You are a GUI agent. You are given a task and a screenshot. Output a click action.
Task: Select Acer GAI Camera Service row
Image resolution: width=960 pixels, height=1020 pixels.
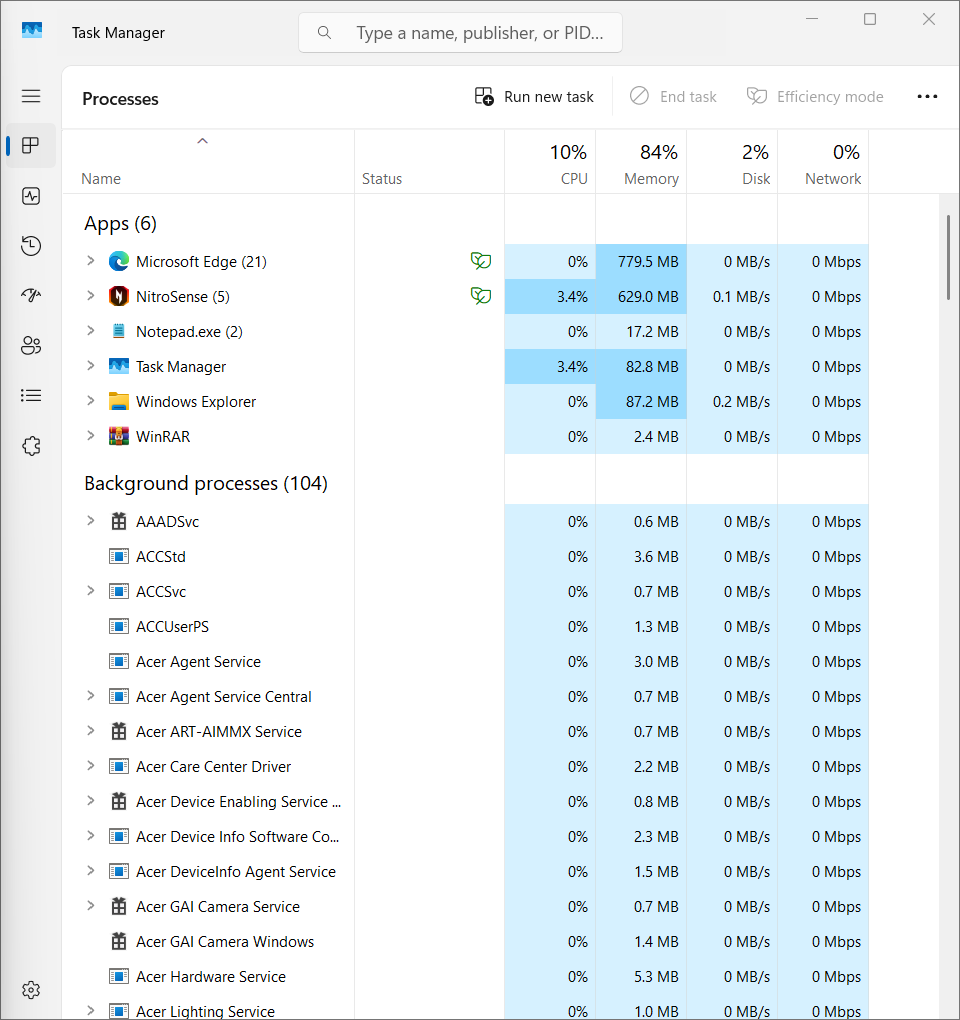[x=465, y=907]
